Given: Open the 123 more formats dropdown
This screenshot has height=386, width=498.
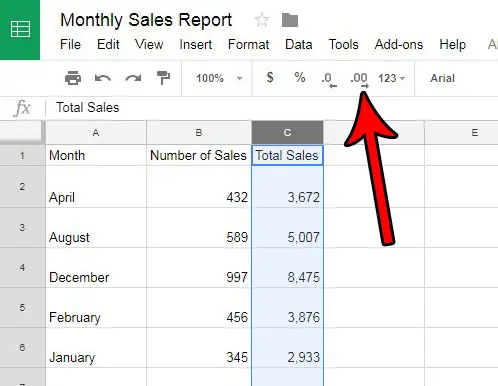Looking at the screenshot, I should coord(391,78).
